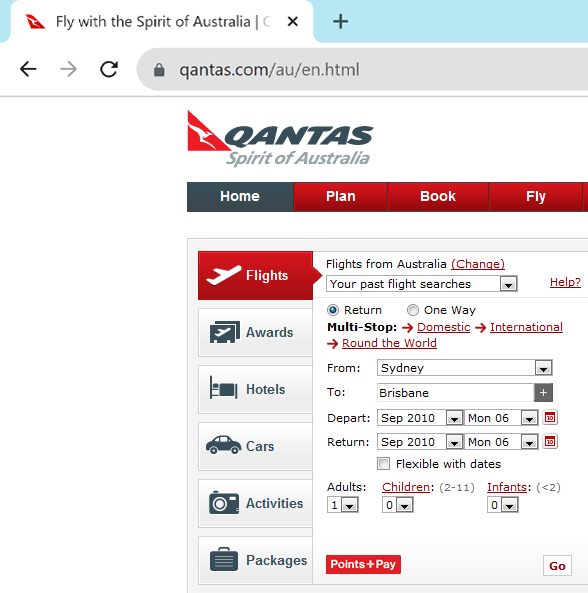Screen dimensions: 588x593
Task: Open the Fly navigation menu
Action: tap(536, 197)
